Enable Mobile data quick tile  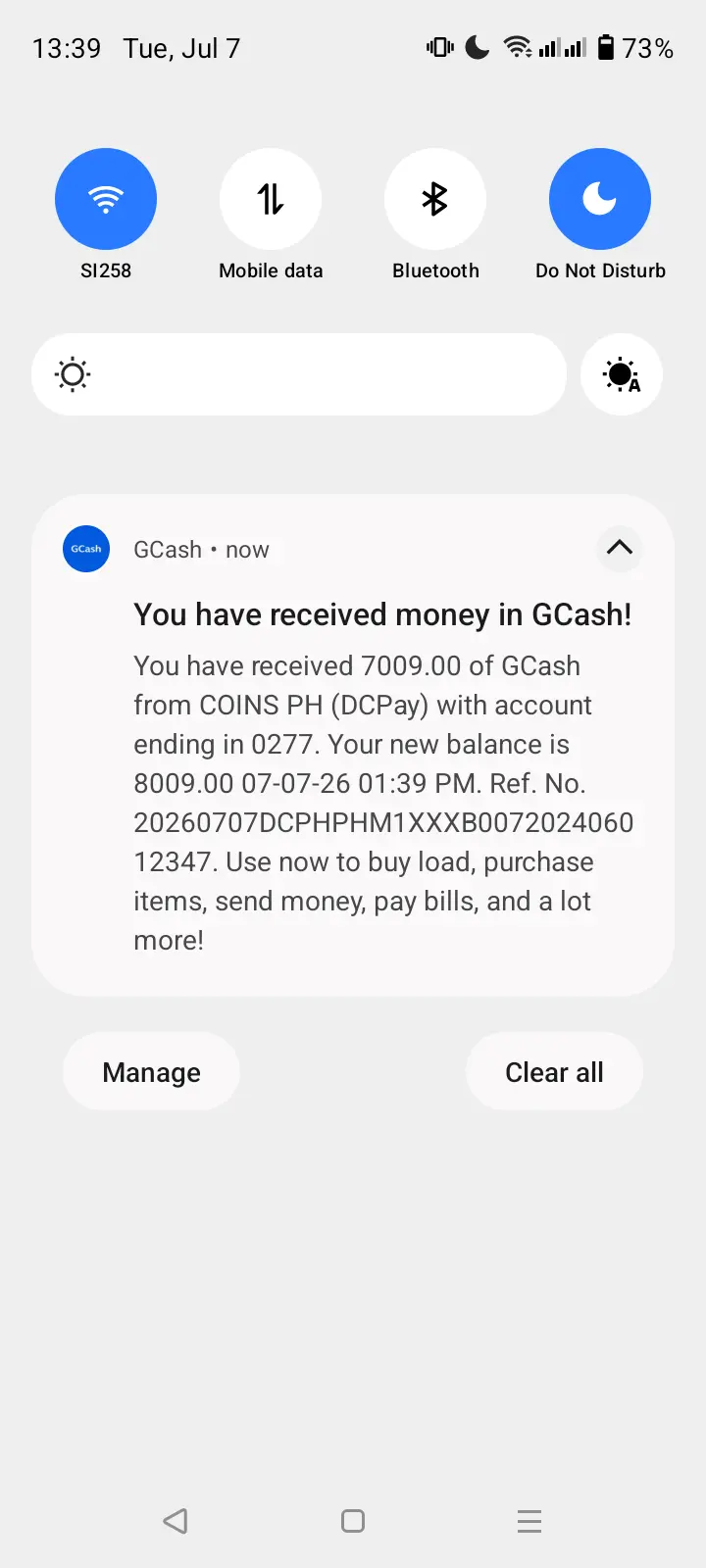(x=271, y=199)
